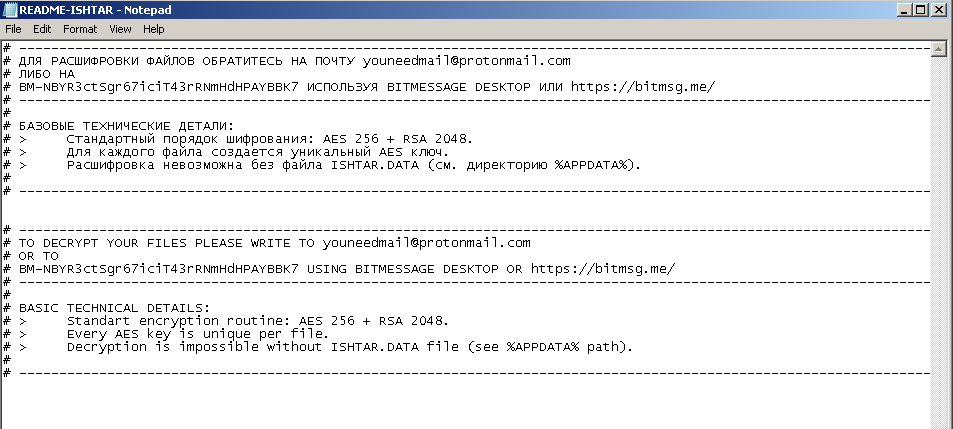
Task: Show the Help menu
Action: [153, 29]
